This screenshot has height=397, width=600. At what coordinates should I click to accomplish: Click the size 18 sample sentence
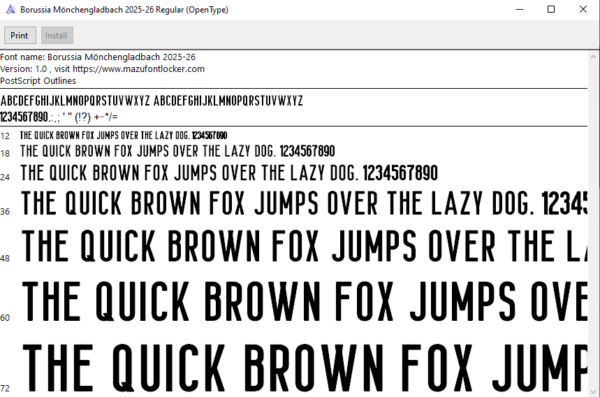click(x=178, y=151)
